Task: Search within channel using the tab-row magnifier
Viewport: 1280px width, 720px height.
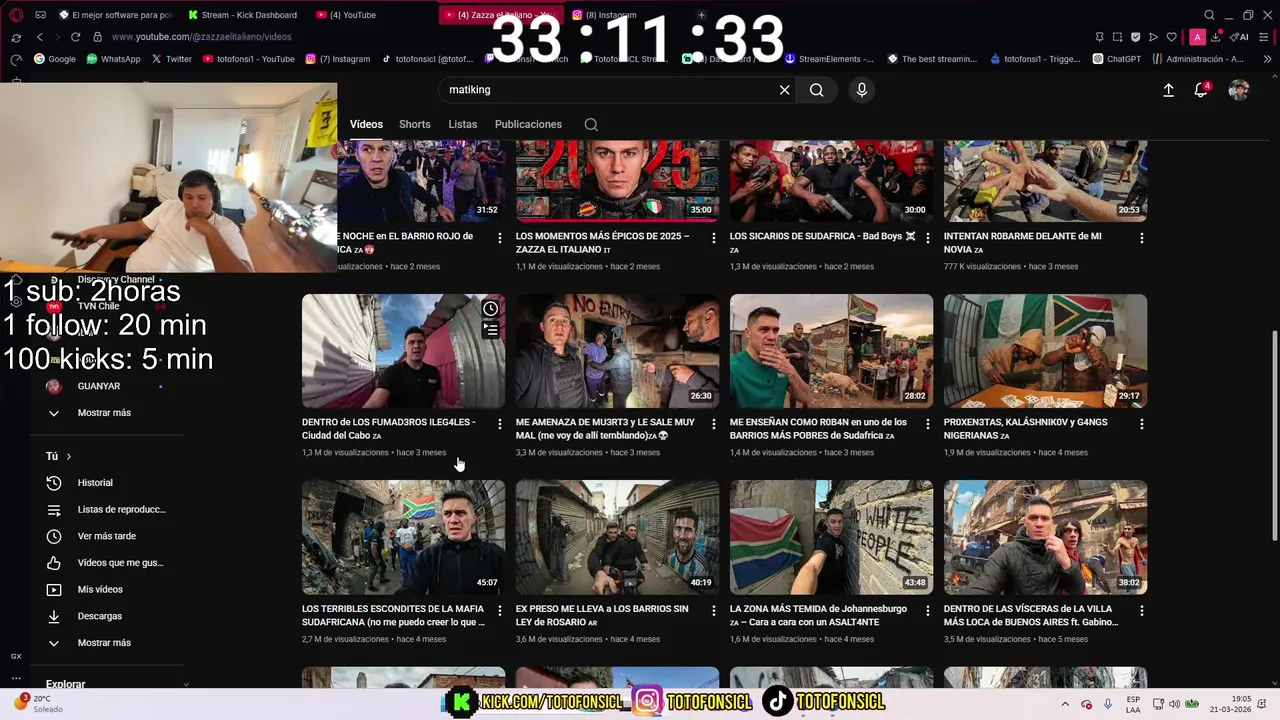Action: click(x=591, y=125)
